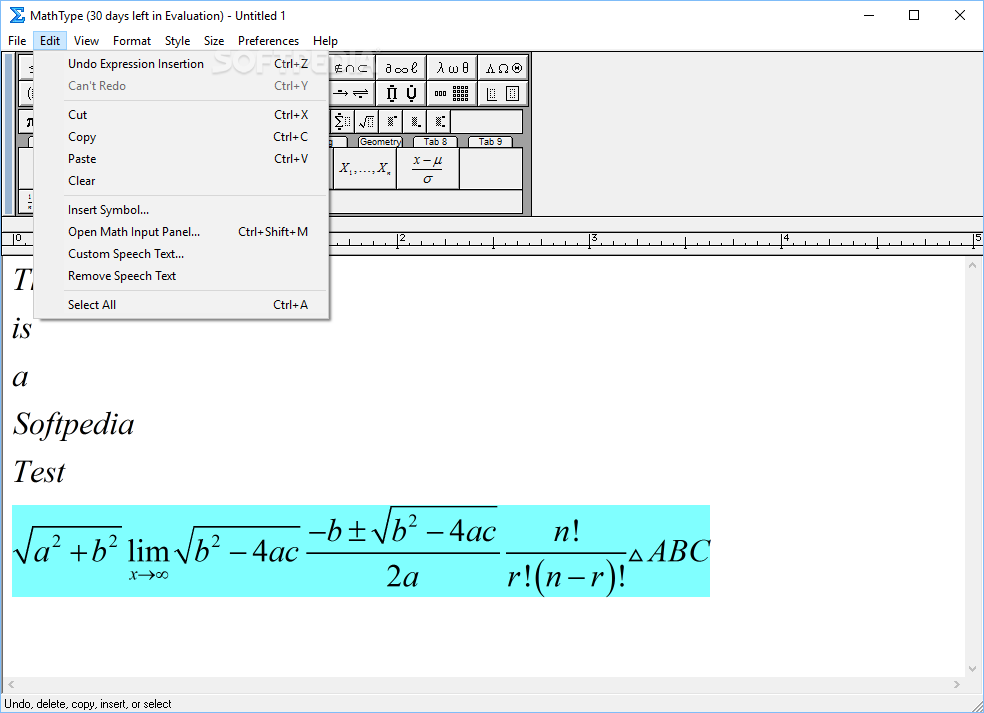Select Paste from the Edit menu

click(182, 159)
